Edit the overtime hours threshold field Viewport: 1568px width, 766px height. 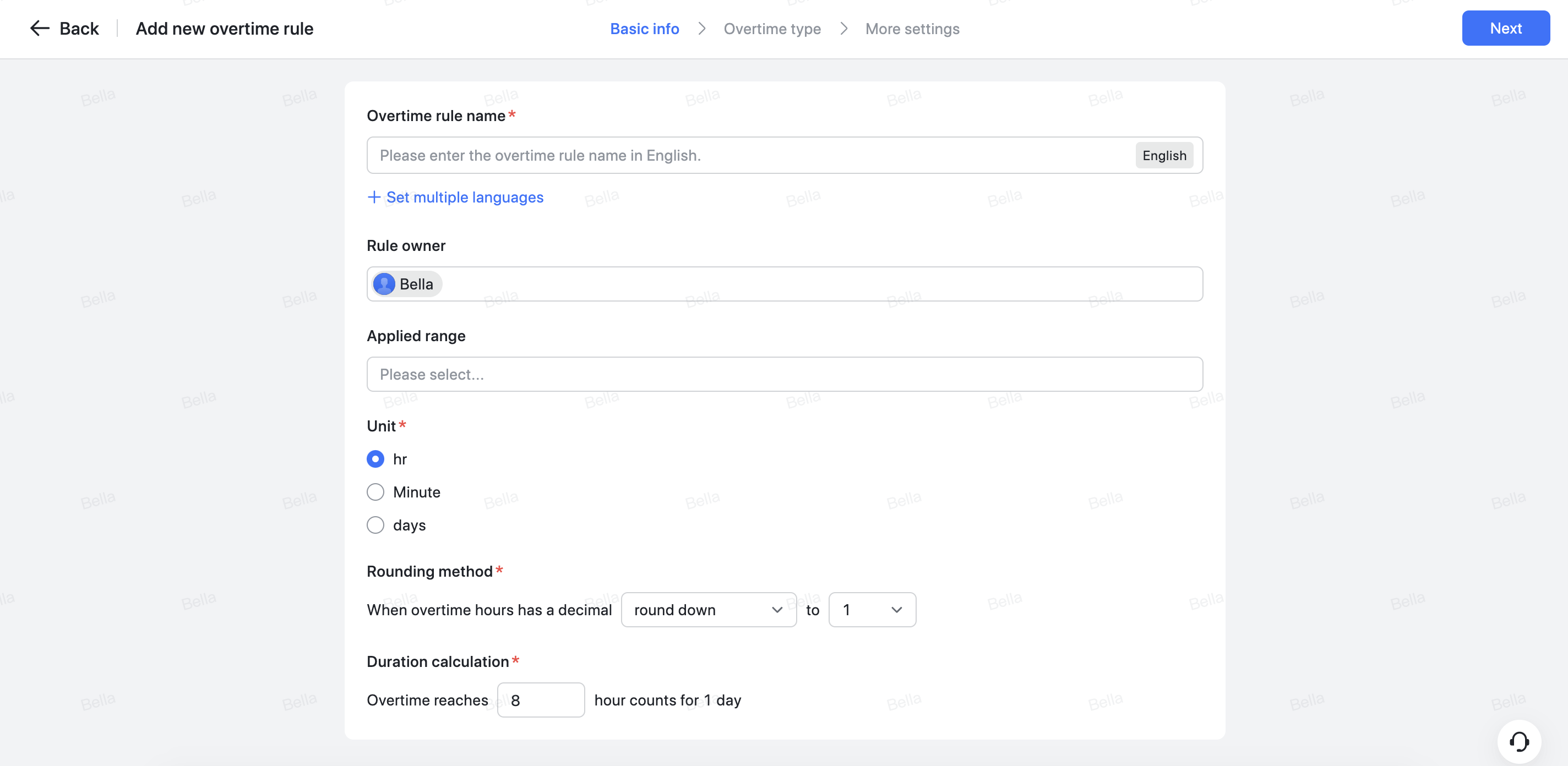click(541, 699)
